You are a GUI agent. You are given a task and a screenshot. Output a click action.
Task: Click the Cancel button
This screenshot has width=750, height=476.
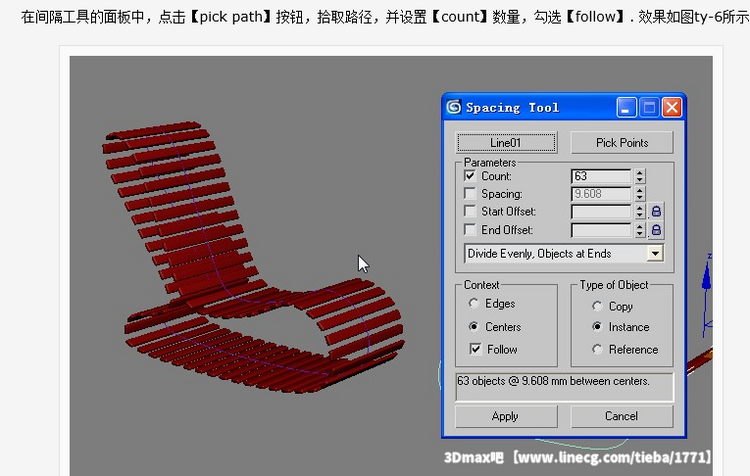[622, 416]
